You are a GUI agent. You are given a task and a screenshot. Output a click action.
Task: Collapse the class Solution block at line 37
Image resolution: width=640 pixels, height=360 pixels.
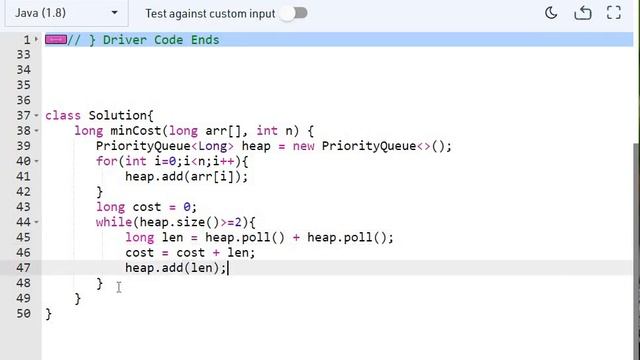tap(36, 116)
